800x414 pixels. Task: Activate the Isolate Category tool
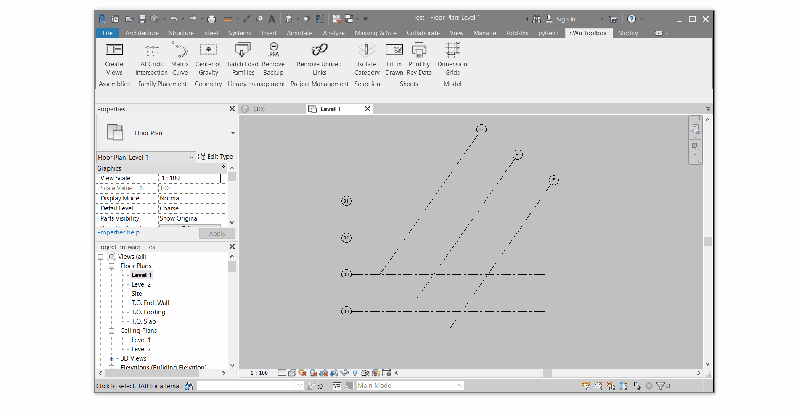tap(366, 59)
